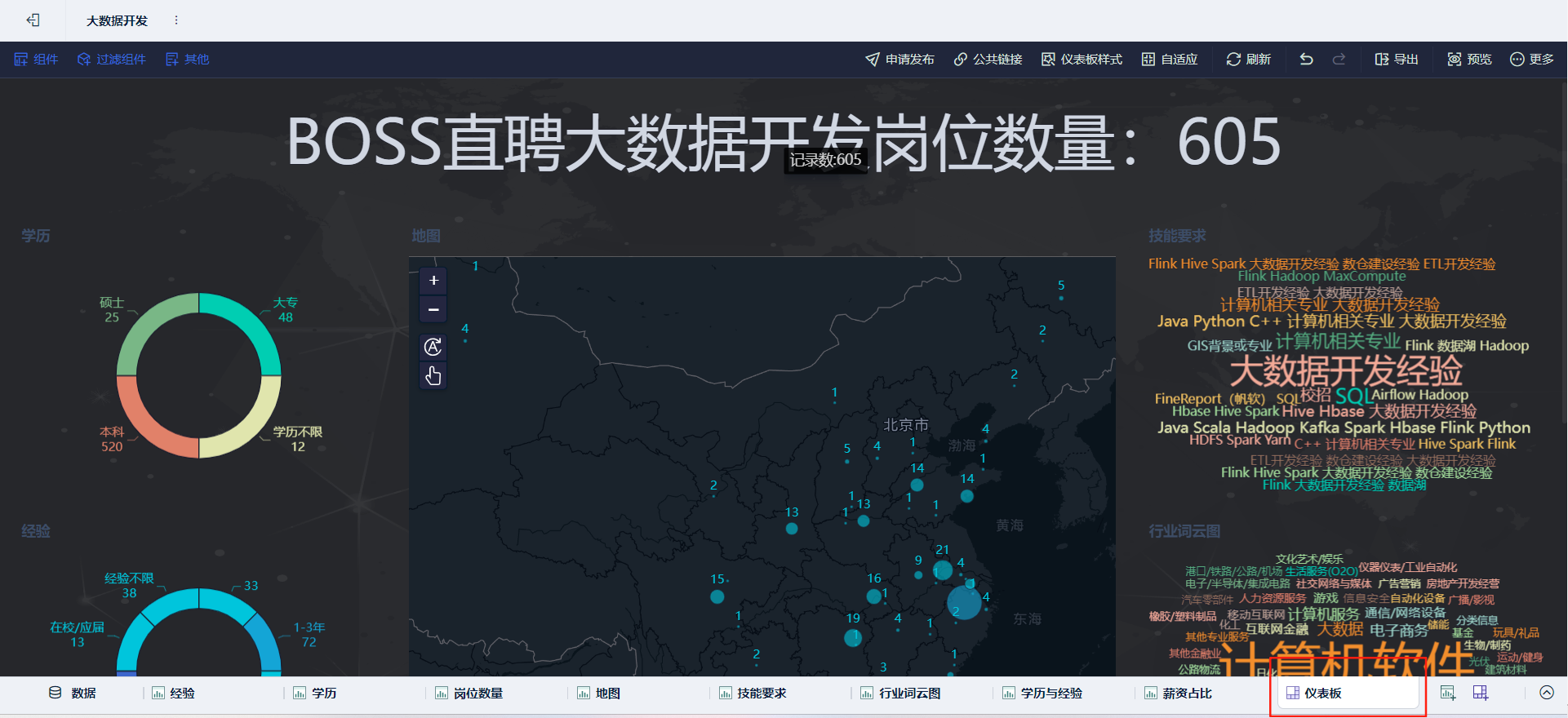Switch to the 学历与经验 component tab
Viewport: 1568px width, 718px height.
[1042, 694]
